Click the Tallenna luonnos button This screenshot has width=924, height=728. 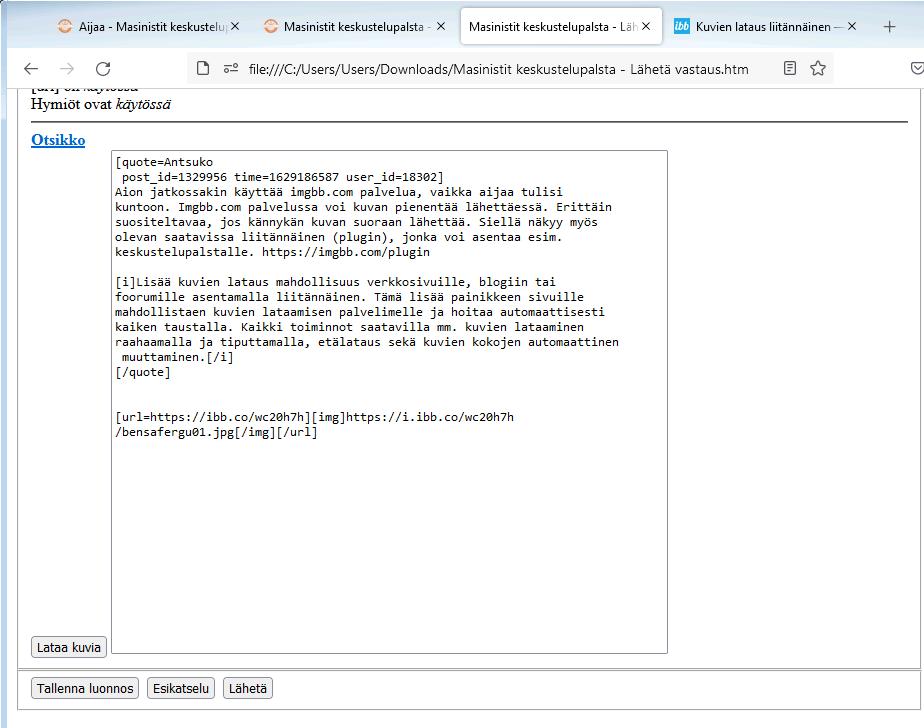point(85,689)
